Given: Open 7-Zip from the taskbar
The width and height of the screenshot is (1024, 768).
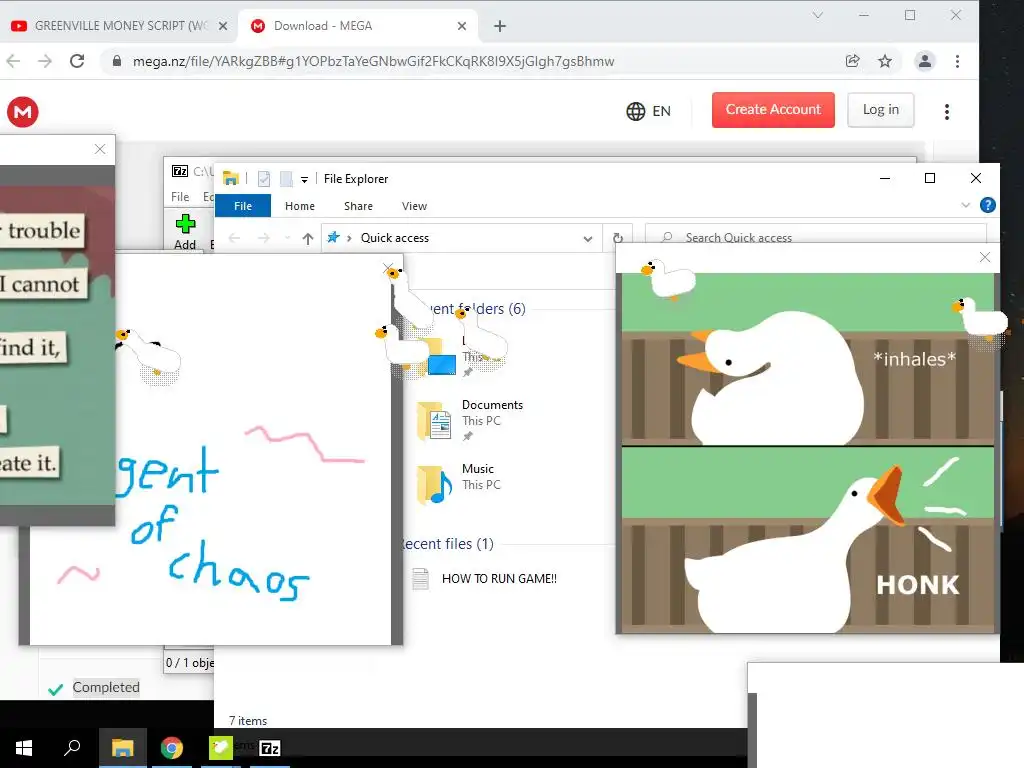Looking at the screenshot, I should point(270,748).
